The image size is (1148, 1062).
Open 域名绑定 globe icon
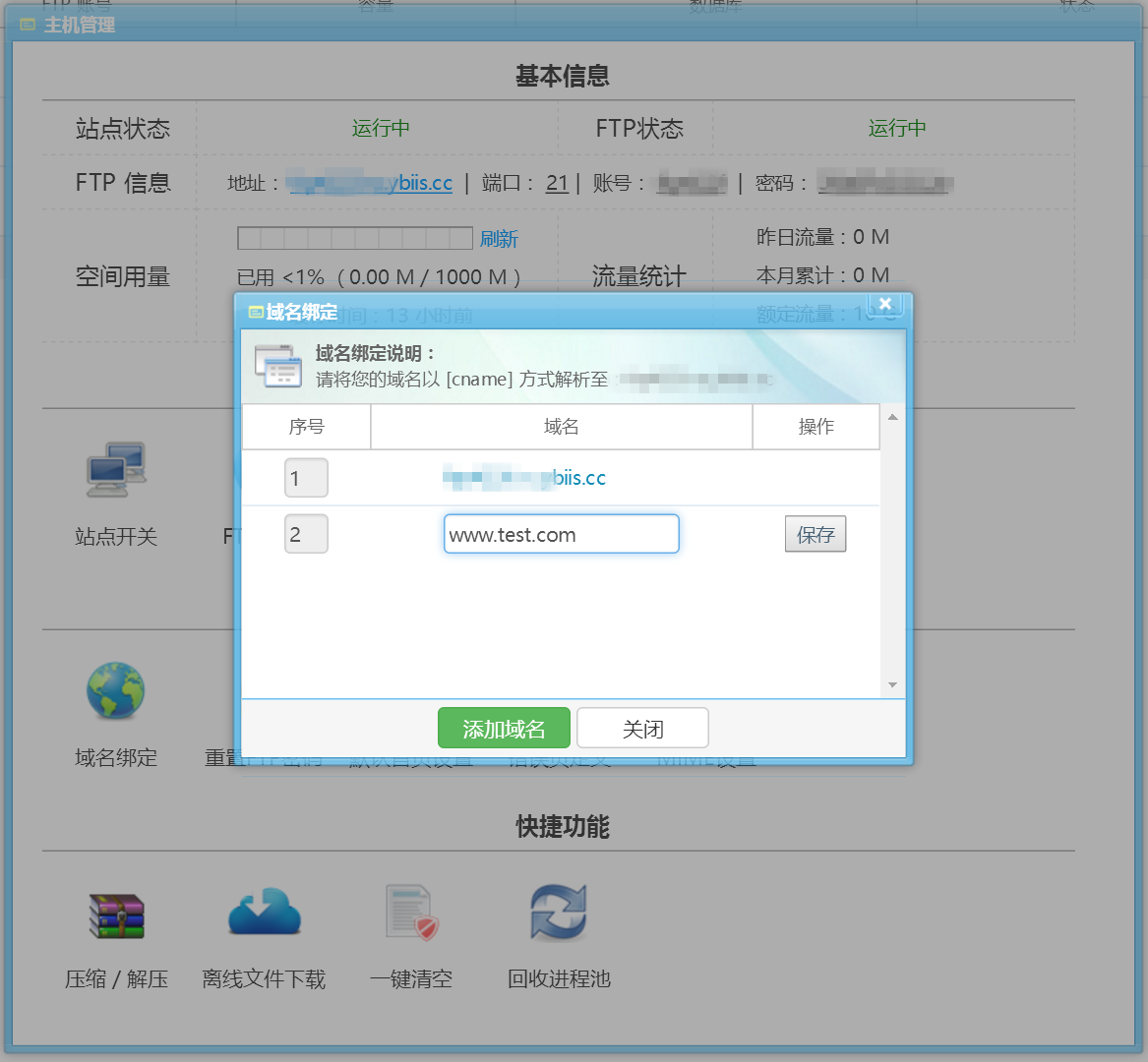tap(116, 691)
